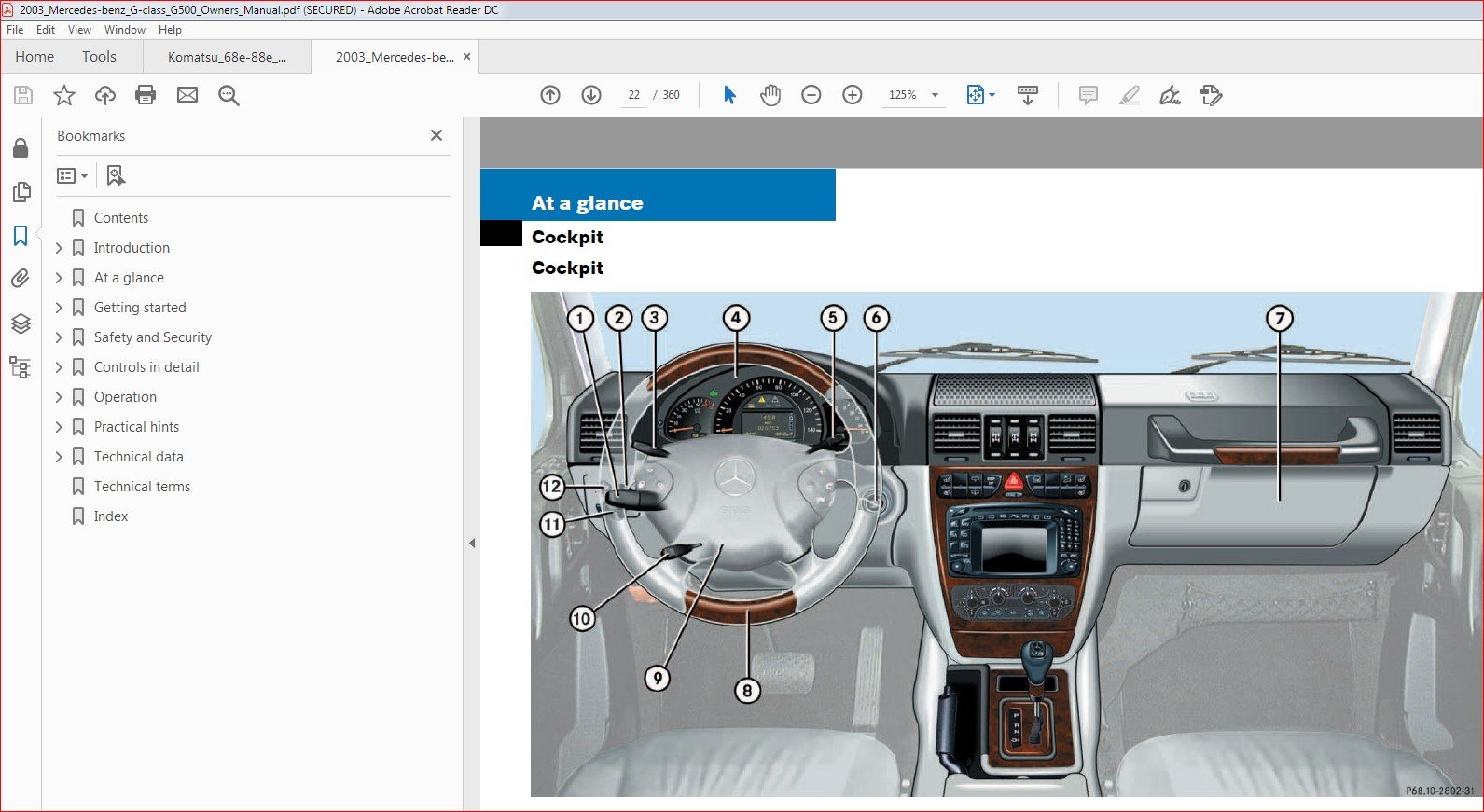This screenshot has width=1484, height=812.
Task: Click the new bookmark icon
Action: [x=116, y=175]
